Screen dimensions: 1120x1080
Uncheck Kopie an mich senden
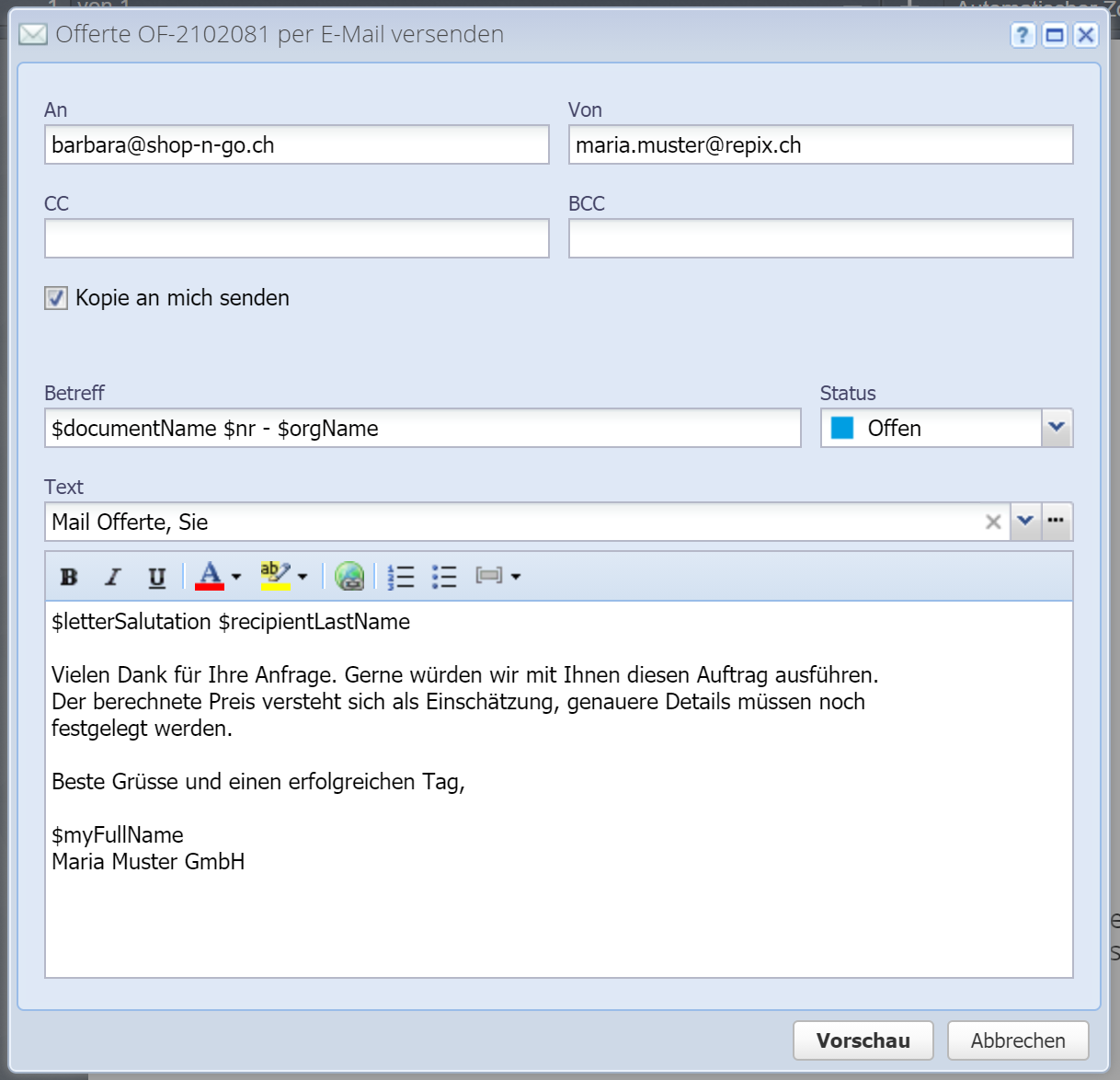(x=56, y=298)
